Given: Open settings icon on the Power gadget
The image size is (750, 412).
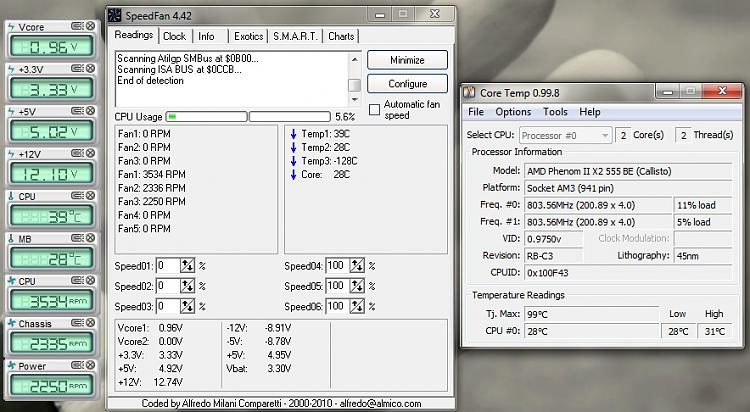Looking at the screenshot, I should point(77,365).
